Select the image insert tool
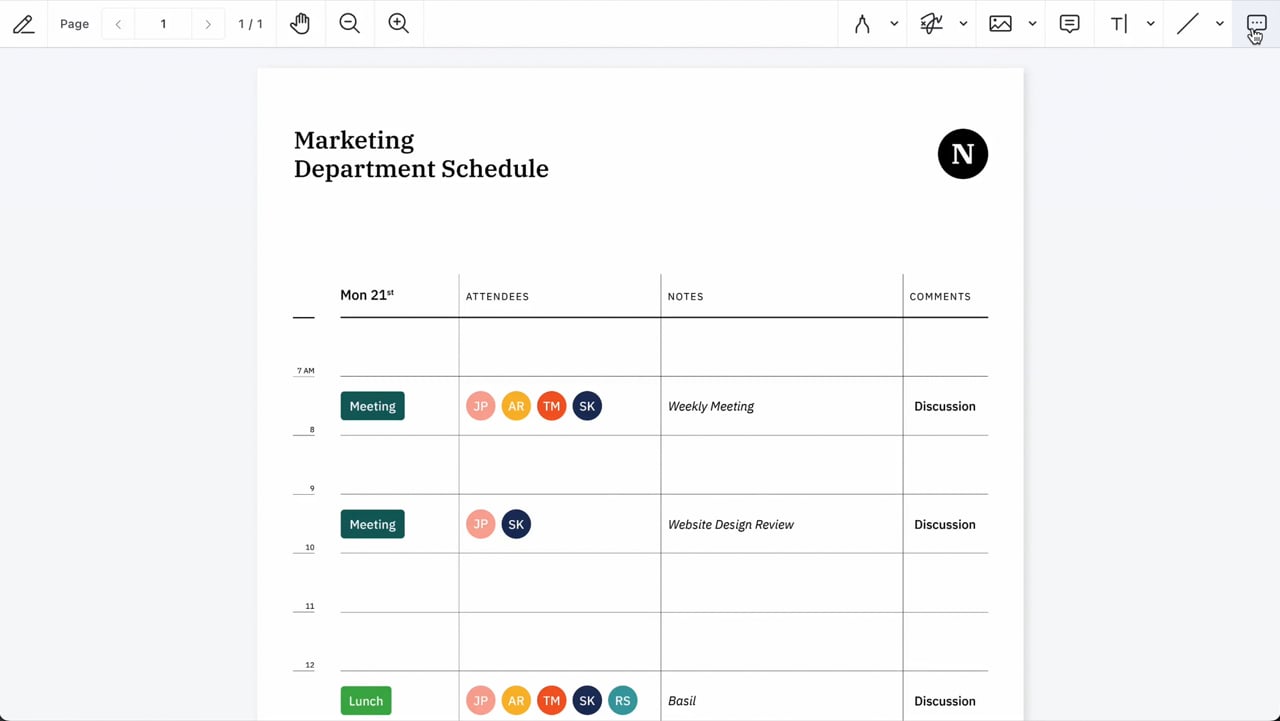The image size is (1280, 721). [x=1000, y=24]
